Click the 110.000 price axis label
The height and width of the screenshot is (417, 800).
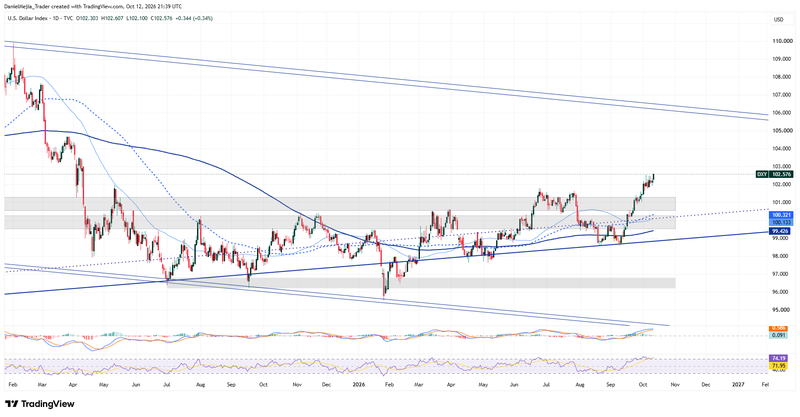coord(782,41)
